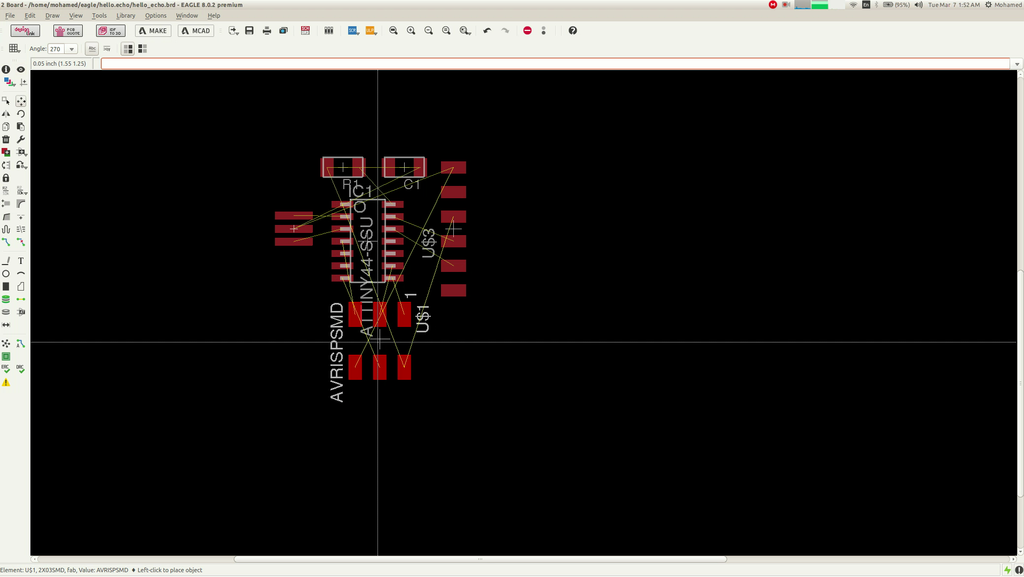Open the layer display settings
This screenshot has width=1024, height=577.
coord(7,82)
